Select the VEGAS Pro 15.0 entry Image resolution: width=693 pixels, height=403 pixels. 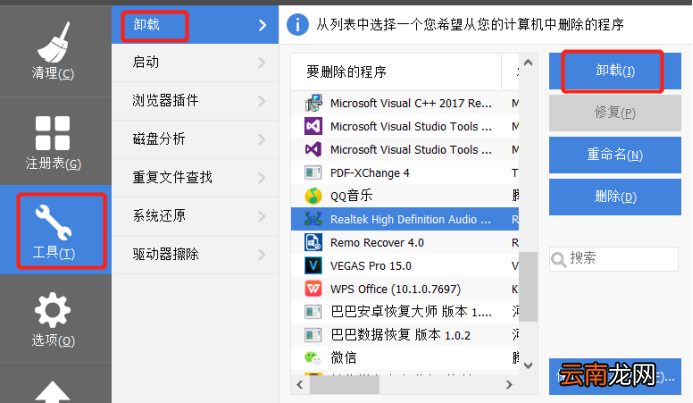405,266
